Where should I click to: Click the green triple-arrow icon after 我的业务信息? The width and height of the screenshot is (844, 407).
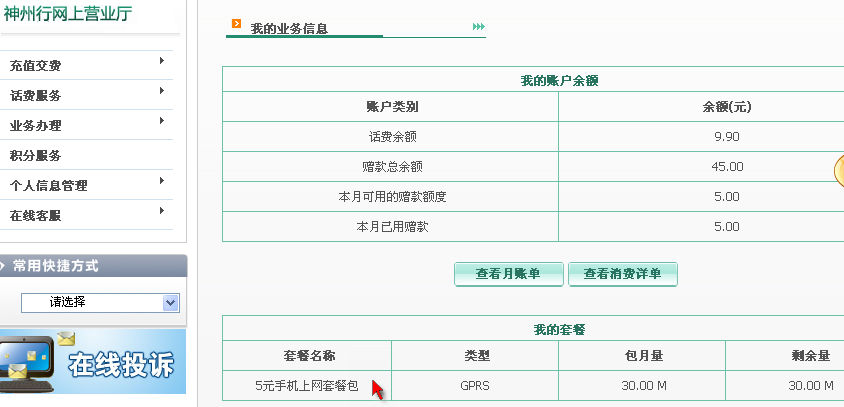pyautogui.click(x=479, y=27)
